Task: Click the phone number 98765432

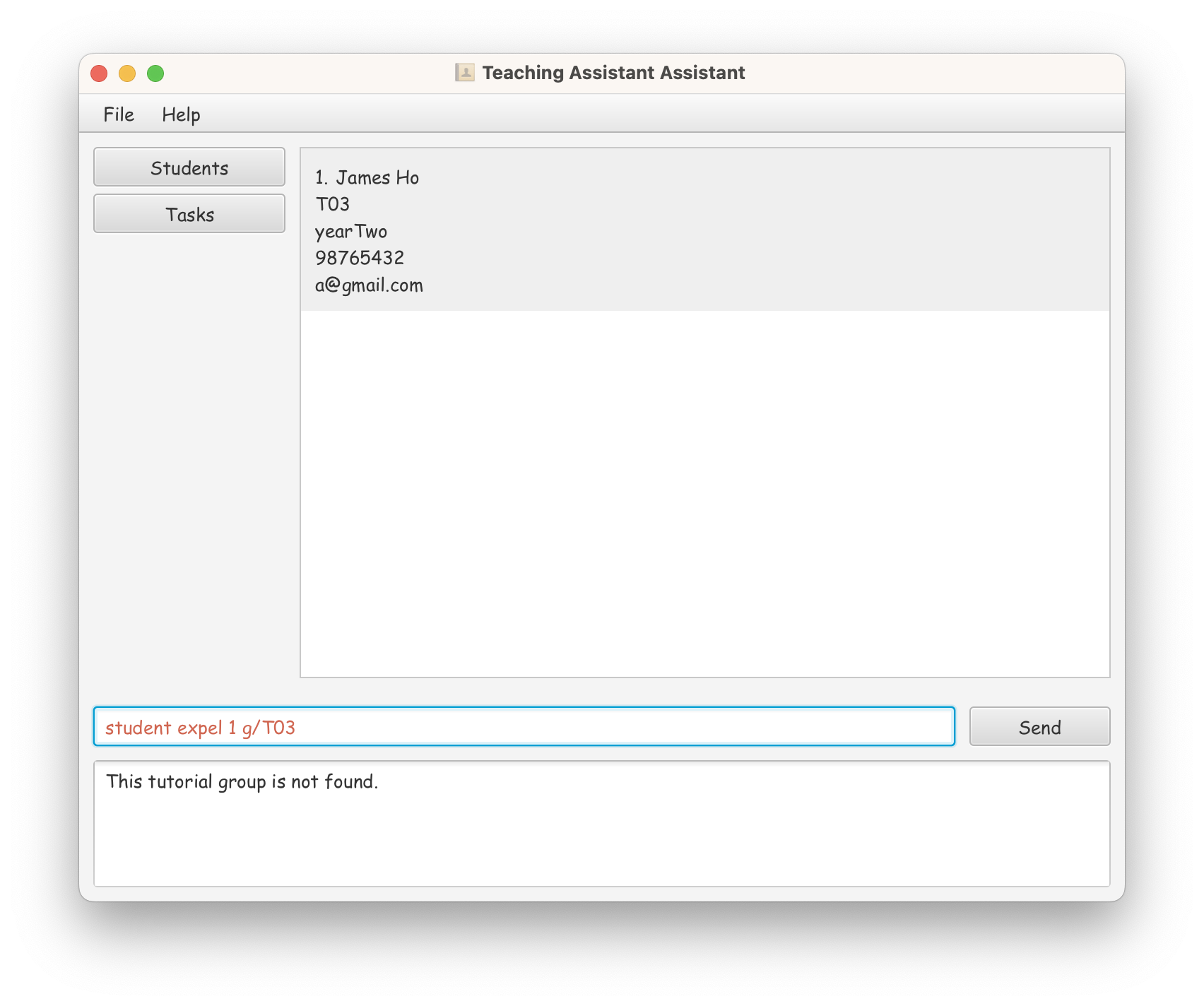Action: click(x=360, y=258)
